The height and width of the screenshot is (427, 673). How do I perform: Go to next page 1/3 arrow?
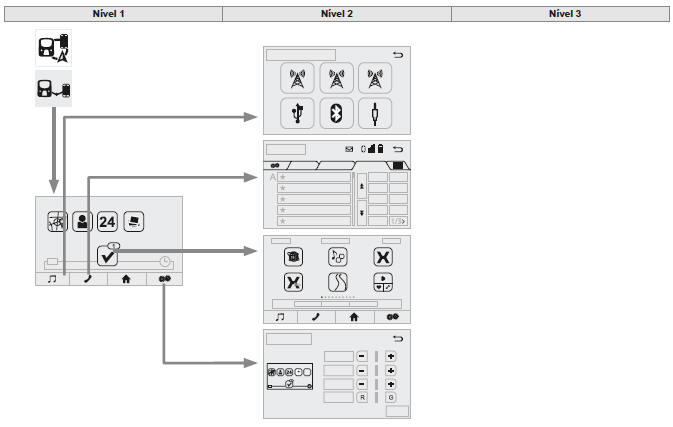pos(398,221)
